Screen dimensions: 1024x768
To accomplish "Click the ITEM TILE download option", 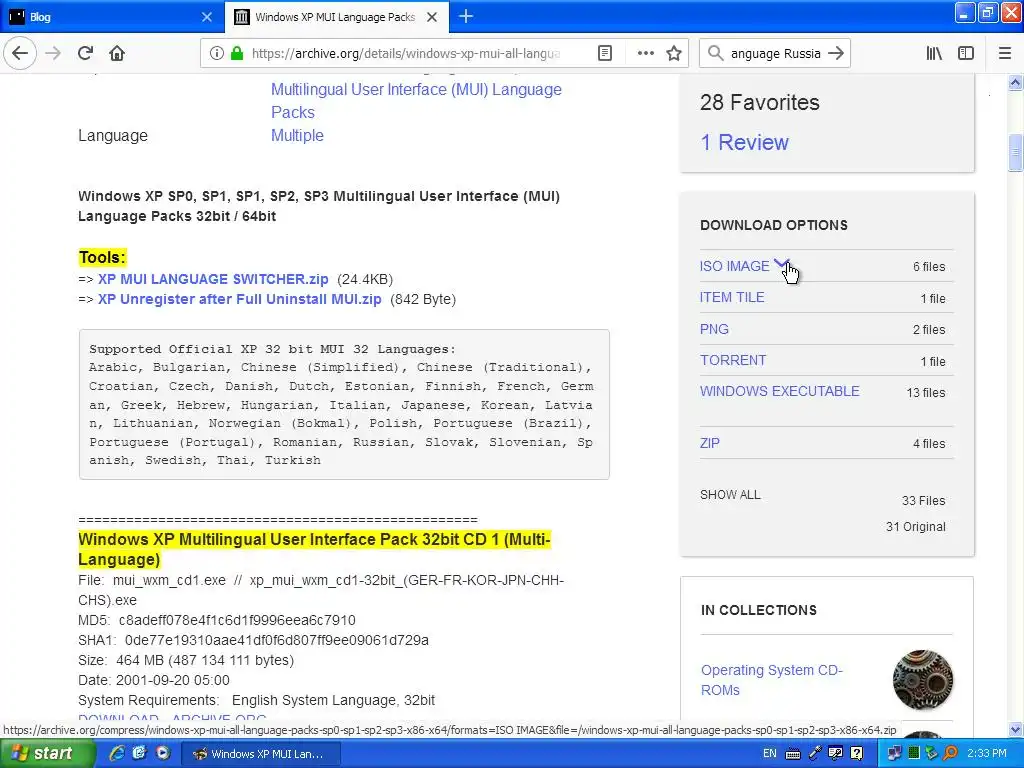I will pos(731,297).
